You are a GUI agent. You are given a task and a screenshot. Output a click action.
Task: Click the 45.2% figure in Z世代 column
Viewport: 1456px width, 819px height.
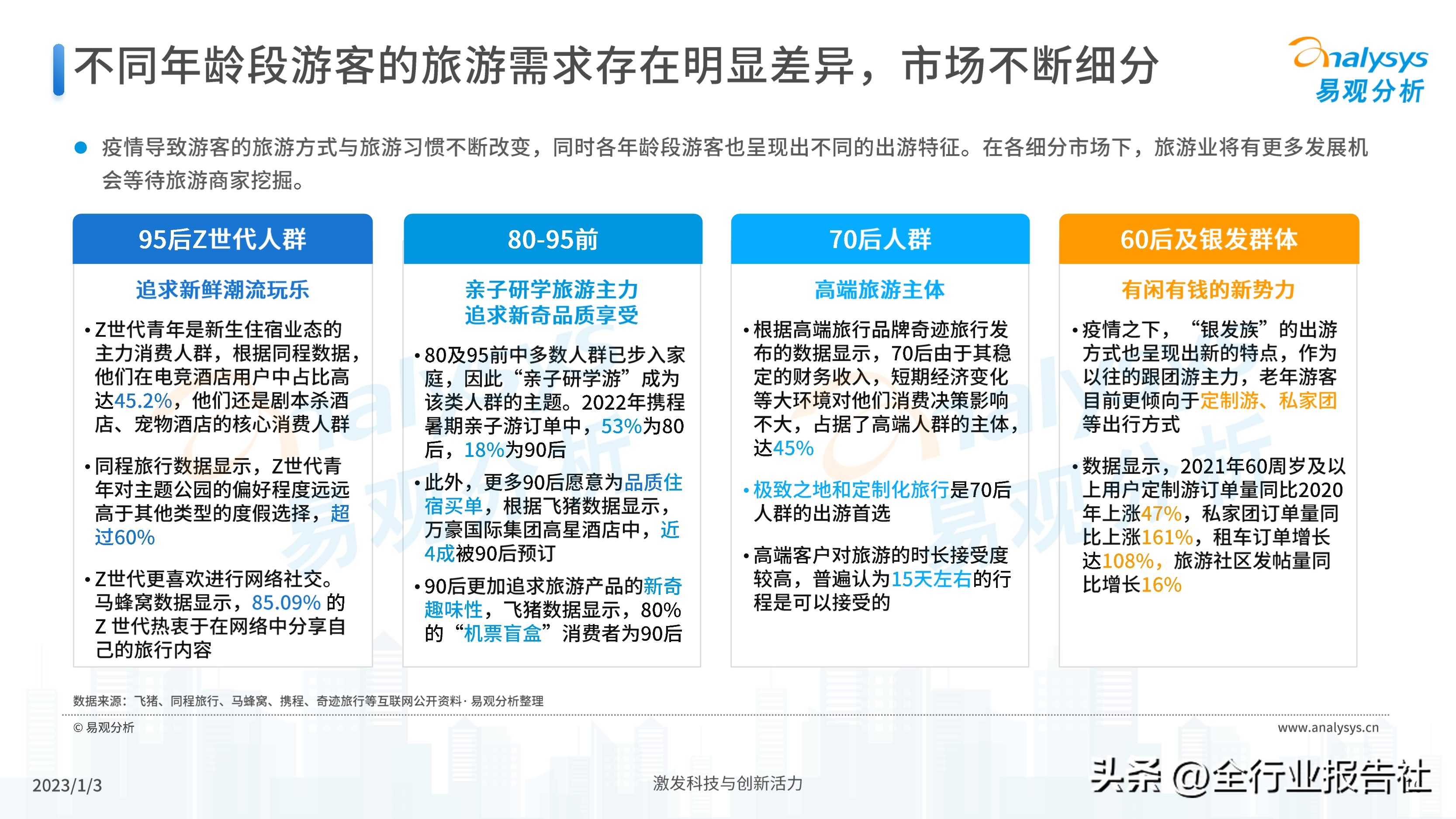(144, 401)
